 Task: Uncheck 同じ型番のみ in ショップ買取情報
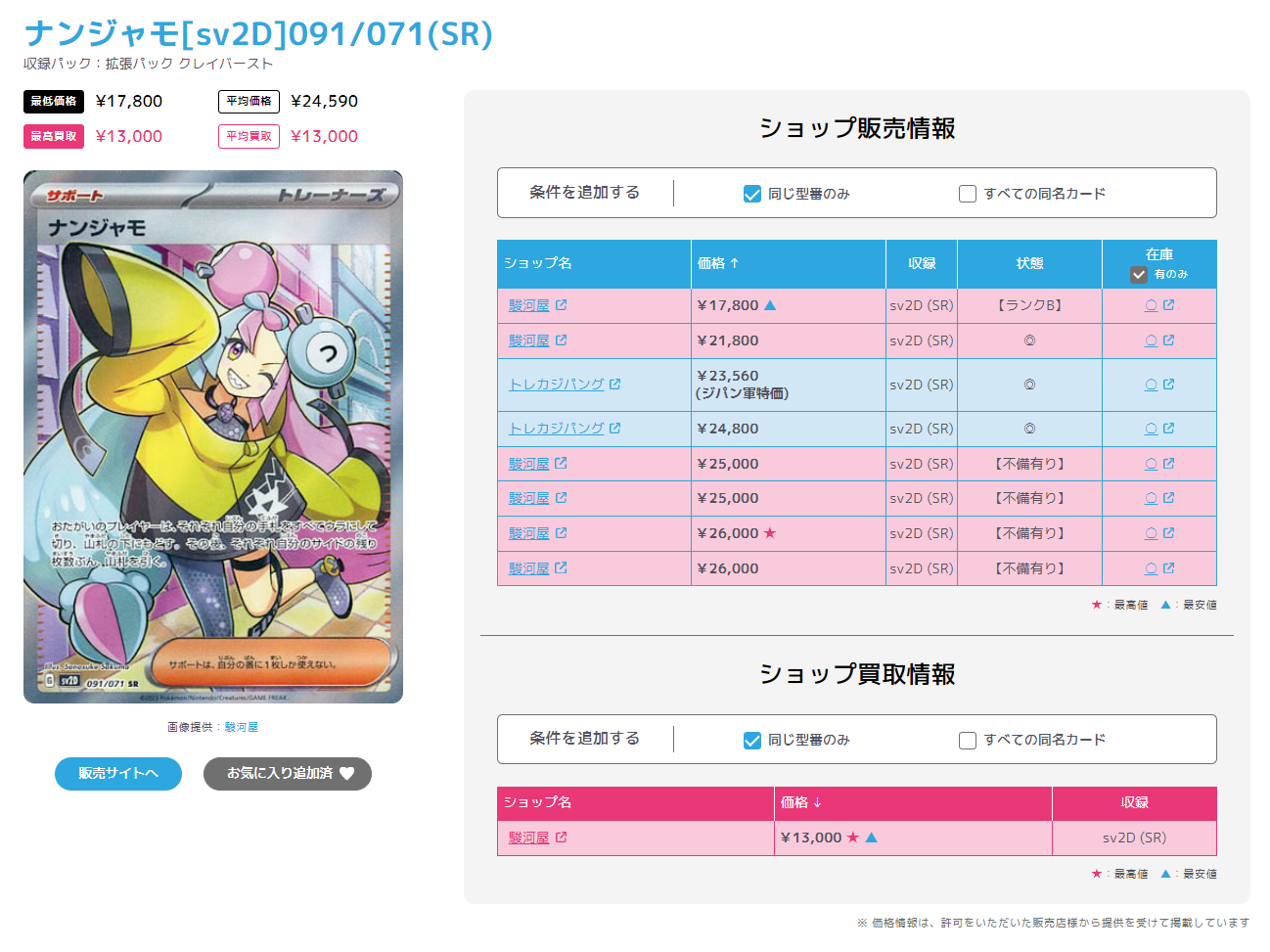(752, 740)
